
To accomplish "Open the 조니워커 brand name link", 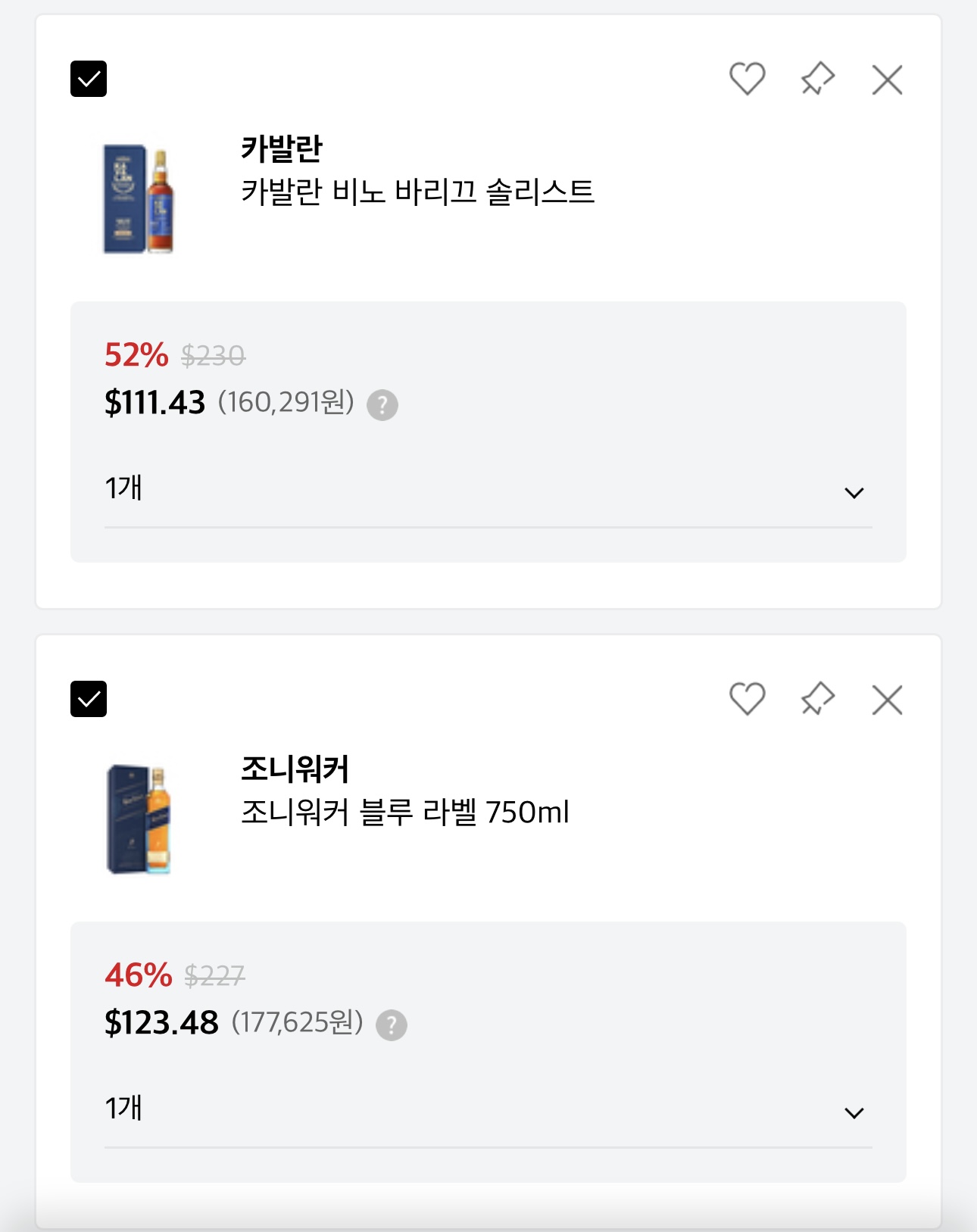I will click(295, 769).
